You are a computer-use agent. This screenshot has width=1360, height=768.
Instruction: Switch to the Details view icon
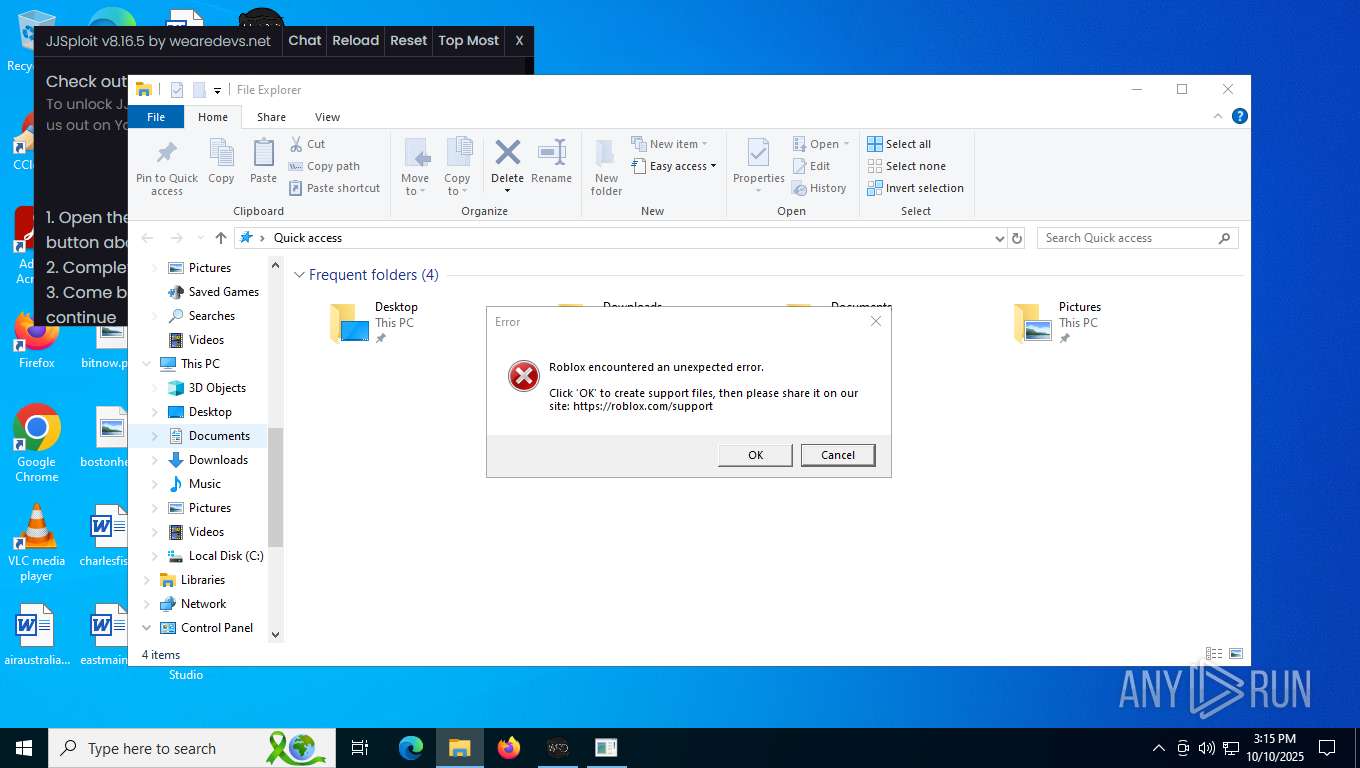(x=1214, y=654)
